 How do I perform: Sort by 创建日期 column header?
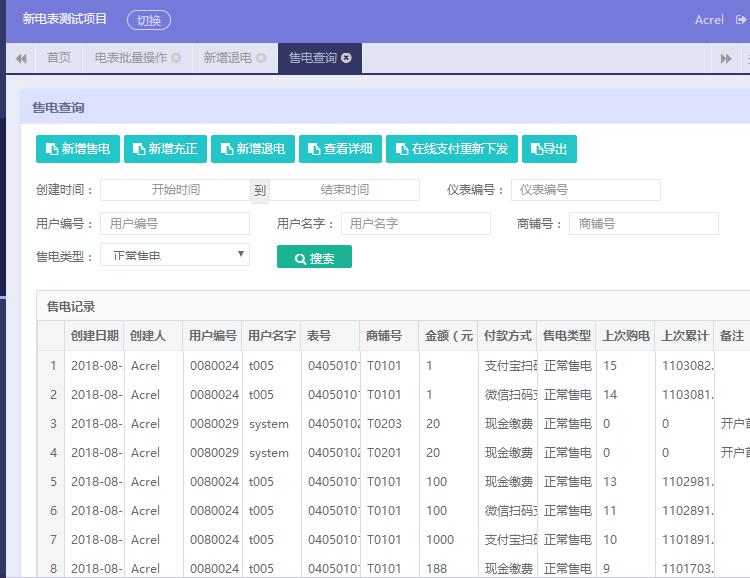click(94, 336)
